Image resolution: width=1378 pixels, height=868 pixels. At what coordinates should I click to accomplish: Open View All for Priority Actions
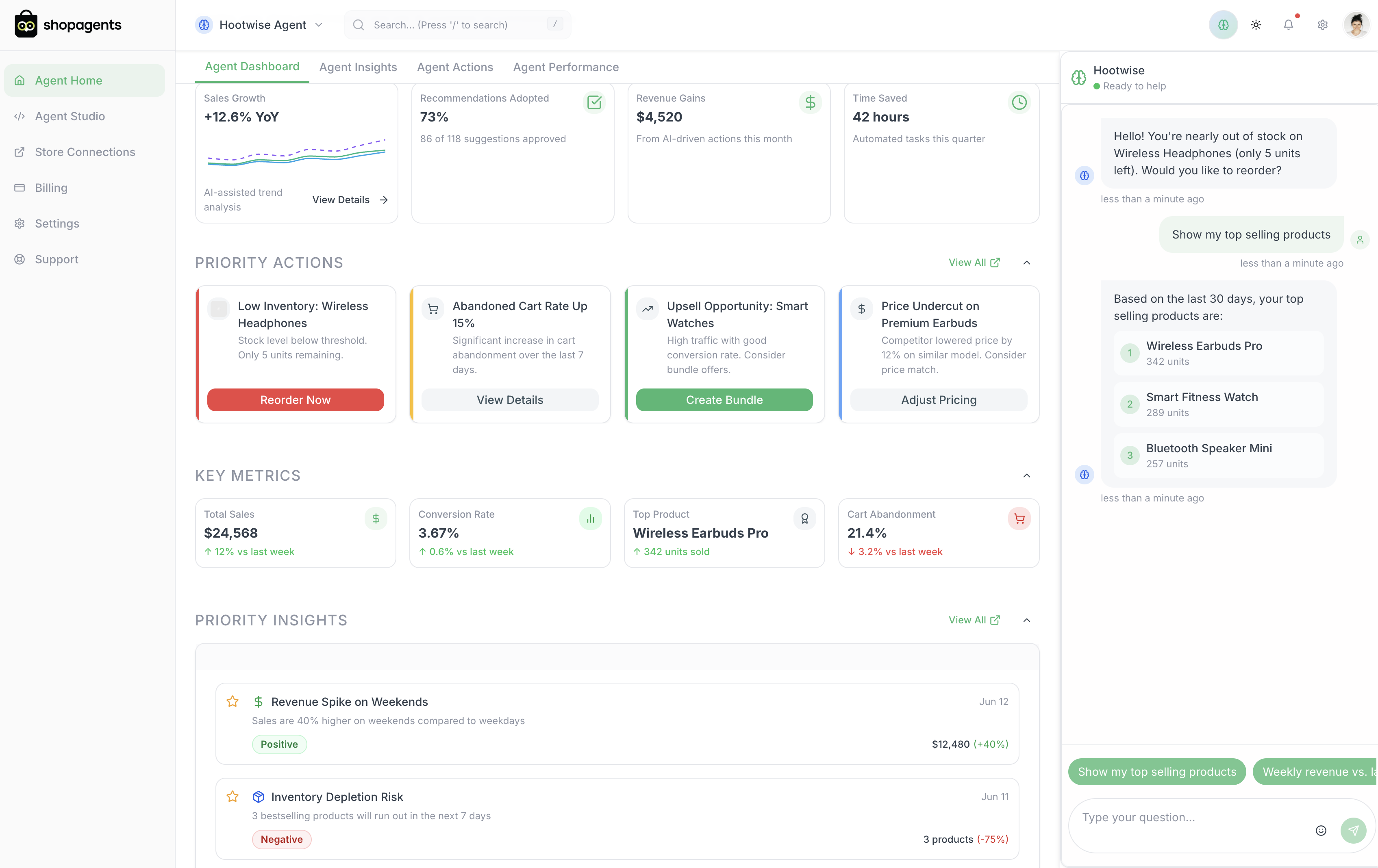click(974, 263)
